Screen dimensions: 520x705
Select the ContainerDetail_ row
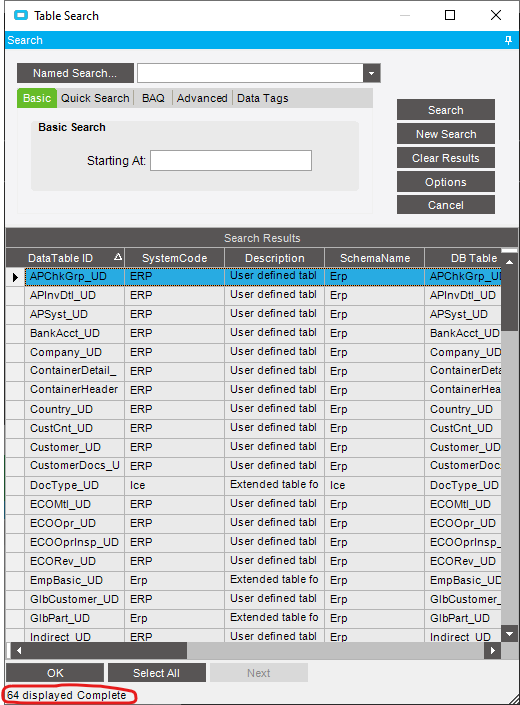coord(254,371)
